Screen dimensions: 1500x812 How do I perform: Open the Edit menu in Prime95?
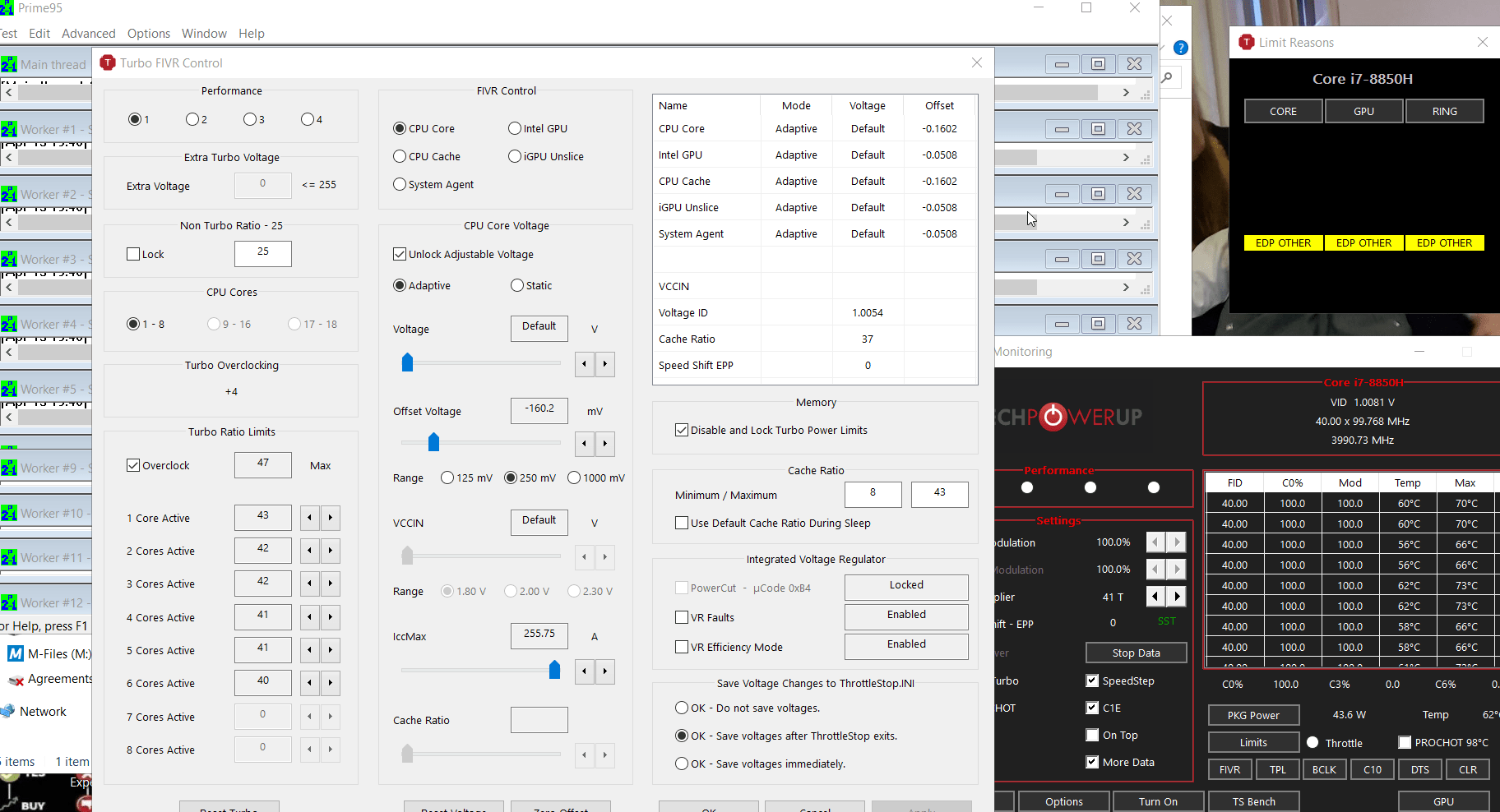pyautogui.click(x=39, y=34)
